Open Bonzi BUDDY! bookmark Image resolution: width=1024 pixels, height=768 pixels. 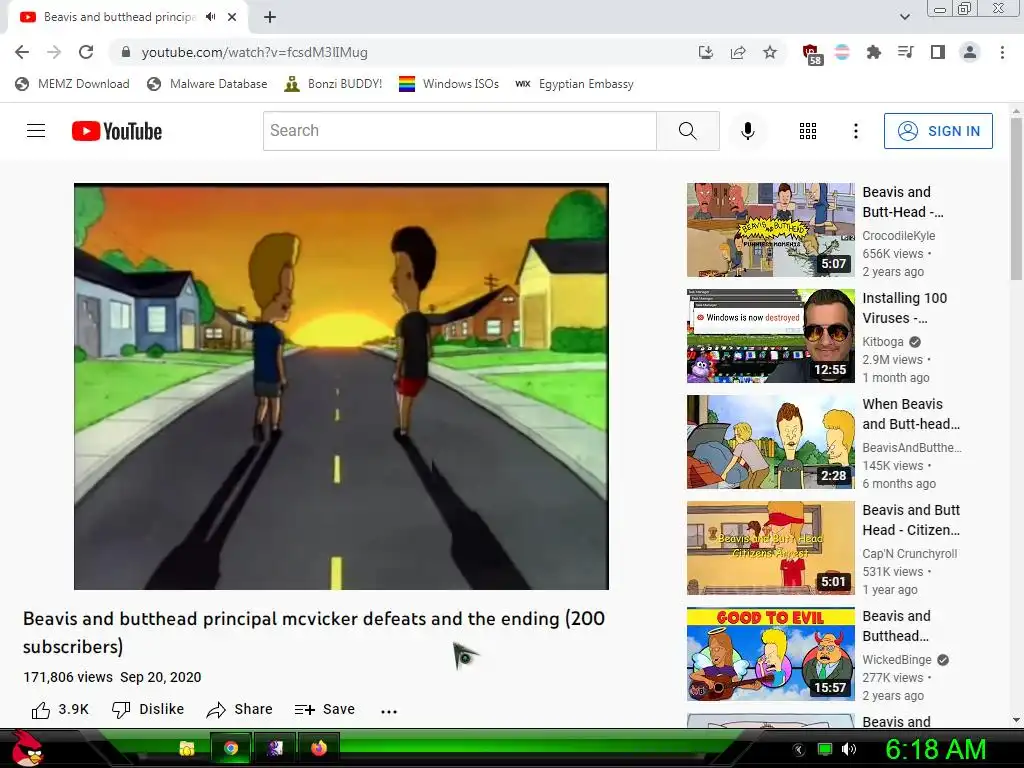(333, 84)
